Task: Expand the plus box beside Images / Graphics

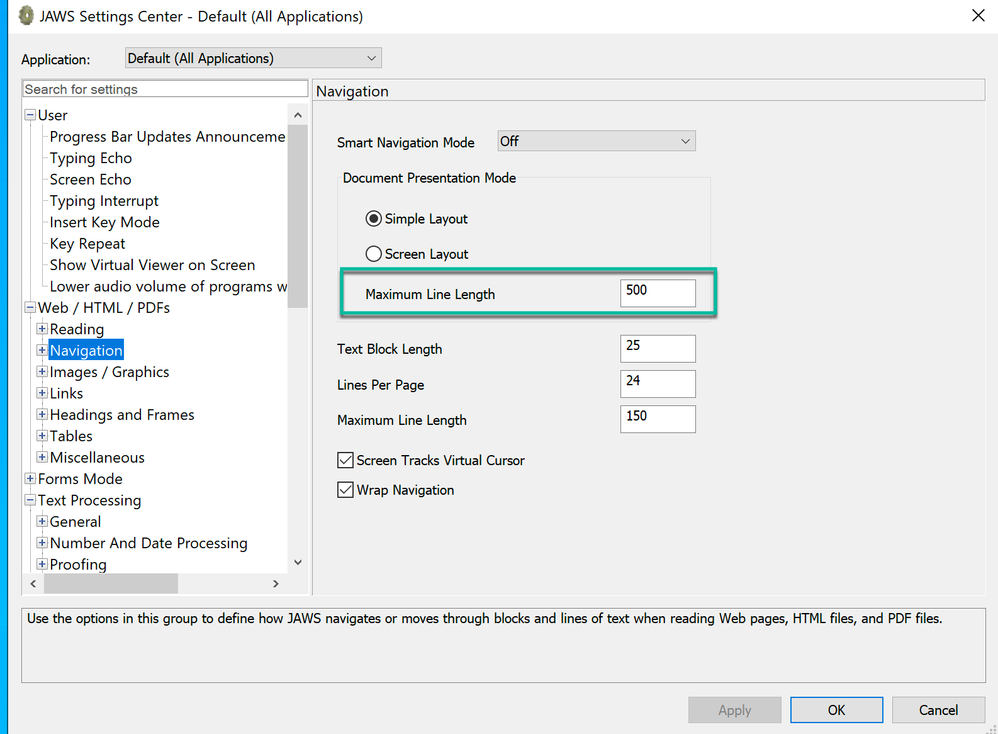Action: [x=42, y=372]
